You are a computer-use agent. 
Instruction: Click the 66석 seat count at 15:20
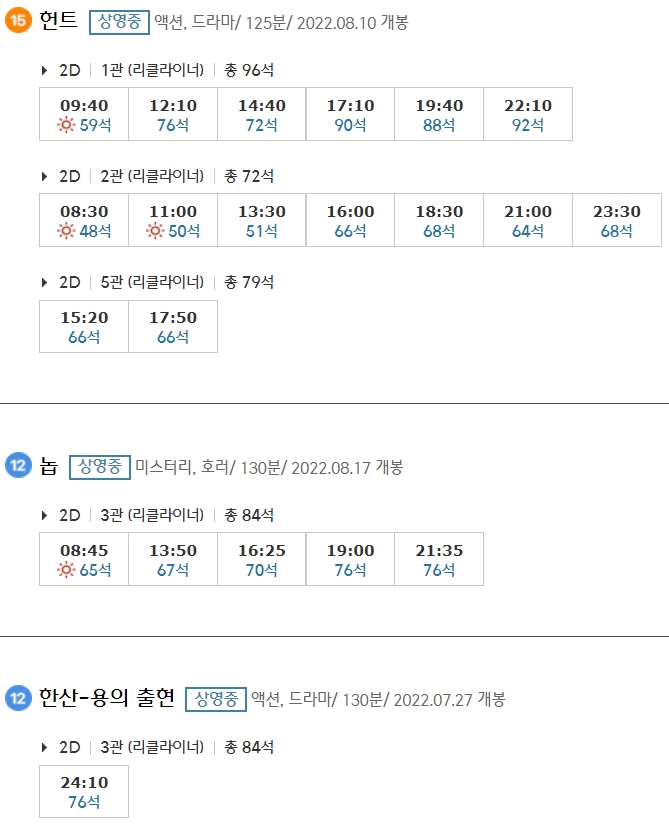click(x=84, y=336)
